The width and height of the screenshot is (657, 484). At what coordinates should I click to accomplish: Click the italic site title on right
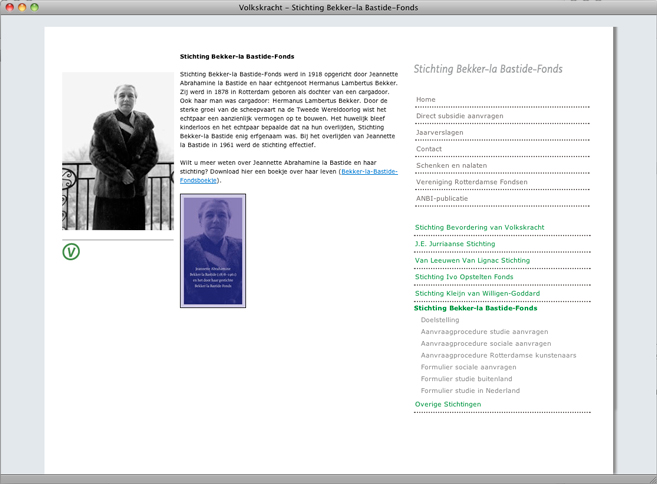(488, 69)
